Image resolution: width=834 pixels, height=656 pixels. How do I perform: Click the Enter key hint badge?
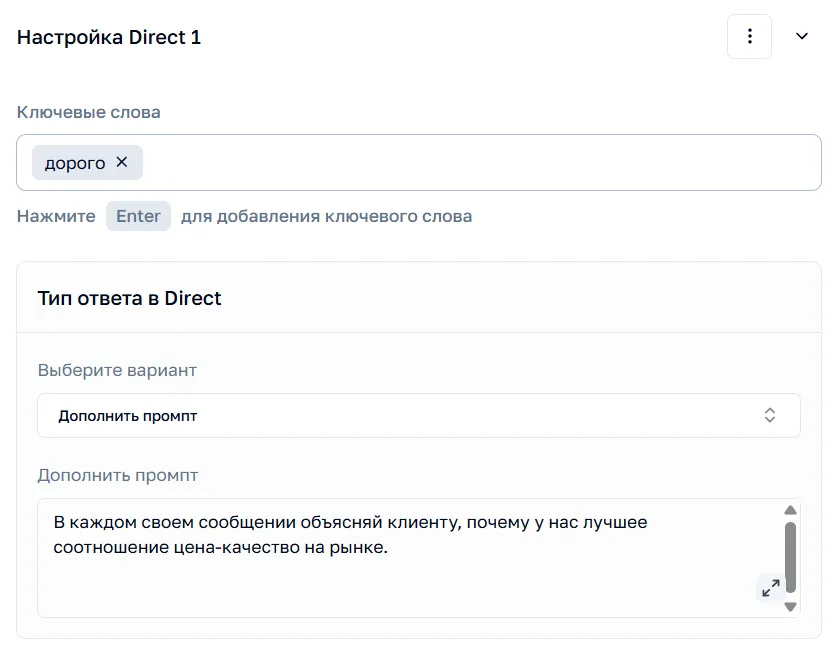point(138,216)
